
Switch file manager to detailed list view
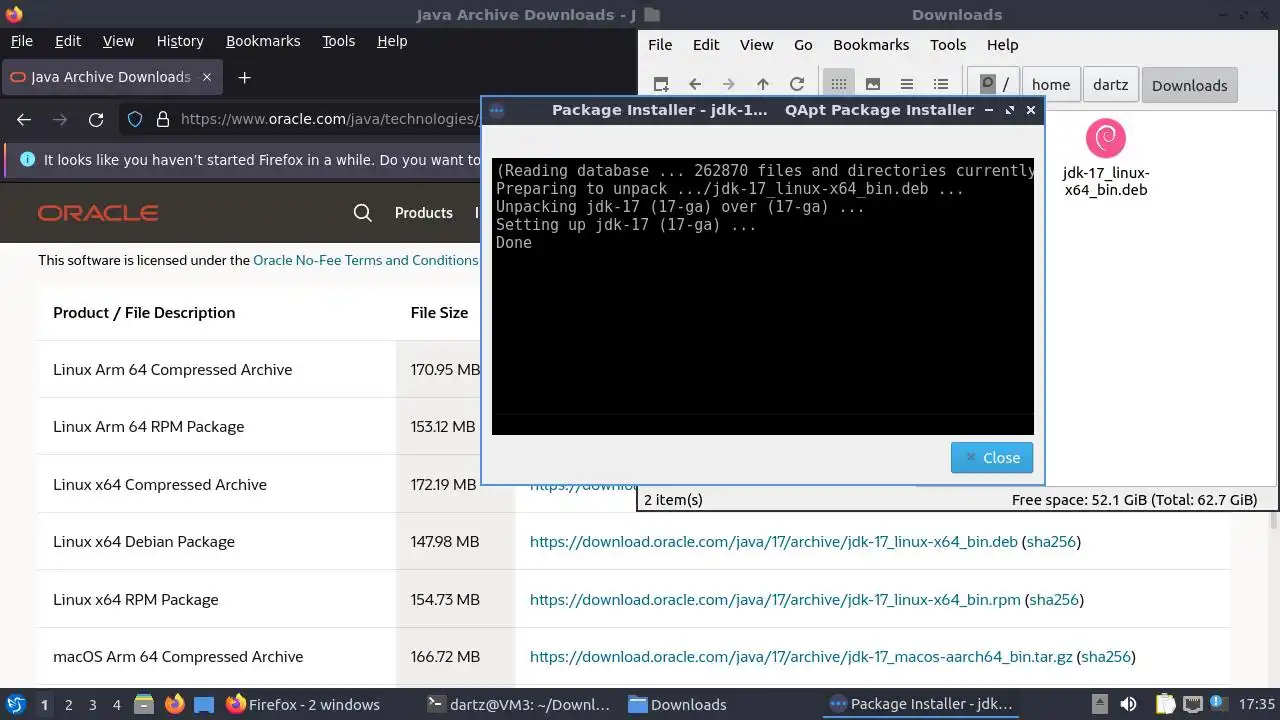pos(941,85)
